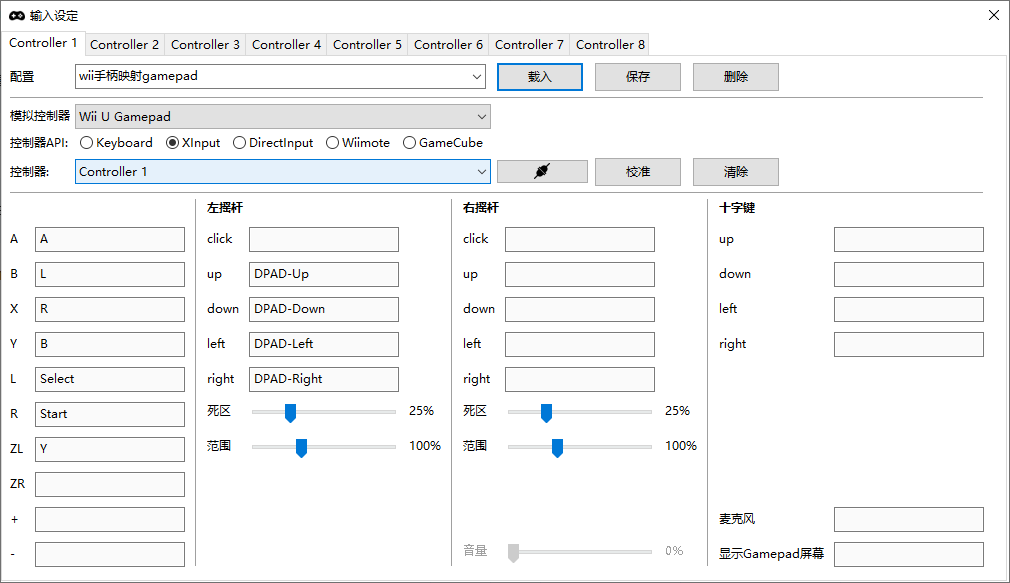Switch to the Controller 5 tab
The height and width of the screenshot is (583, 1010).
[x=367, y=44]
